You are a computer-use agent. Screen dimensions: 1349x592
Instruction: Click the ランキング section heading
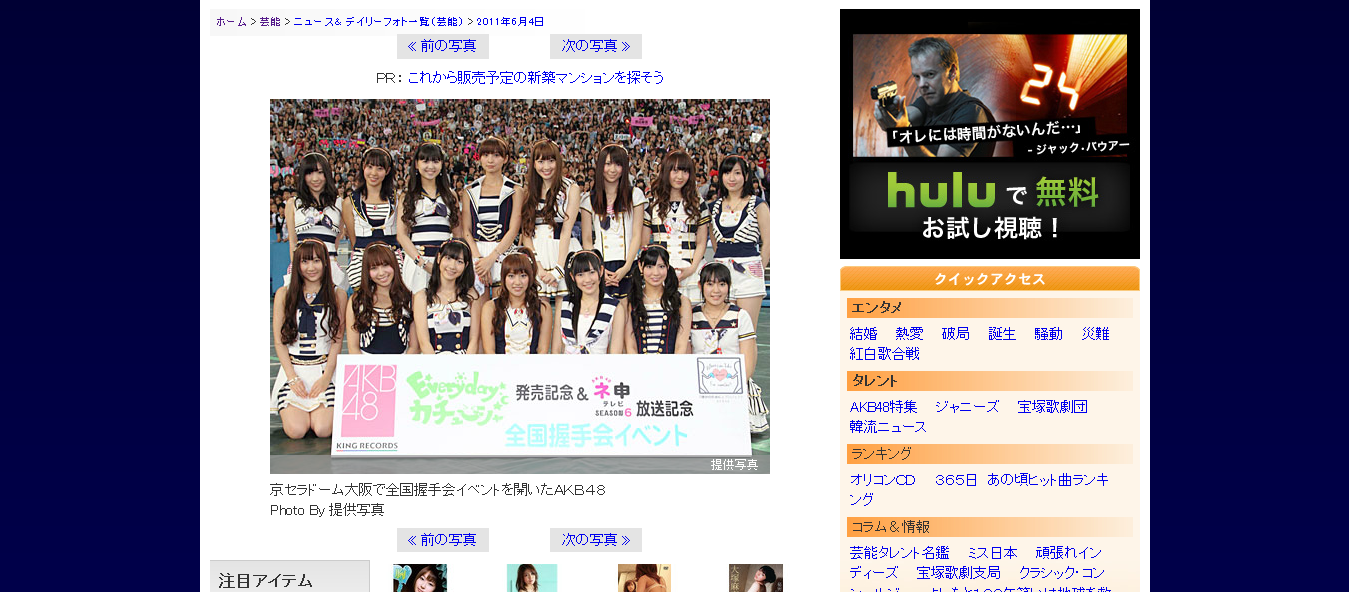pyautogui.click(x=990, y=454)
